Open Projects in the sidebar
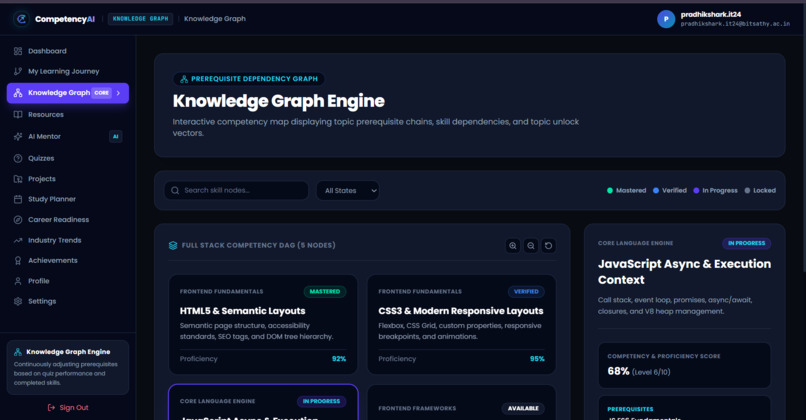 click(68, 179)
